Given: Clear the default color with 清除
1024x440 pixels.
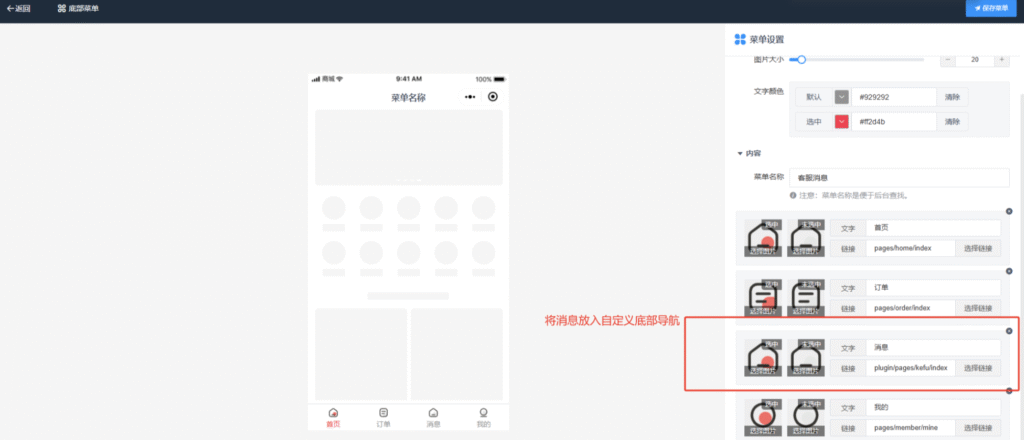Looking at the screenshot, I should pyautogui.click(x=952, y=97).
